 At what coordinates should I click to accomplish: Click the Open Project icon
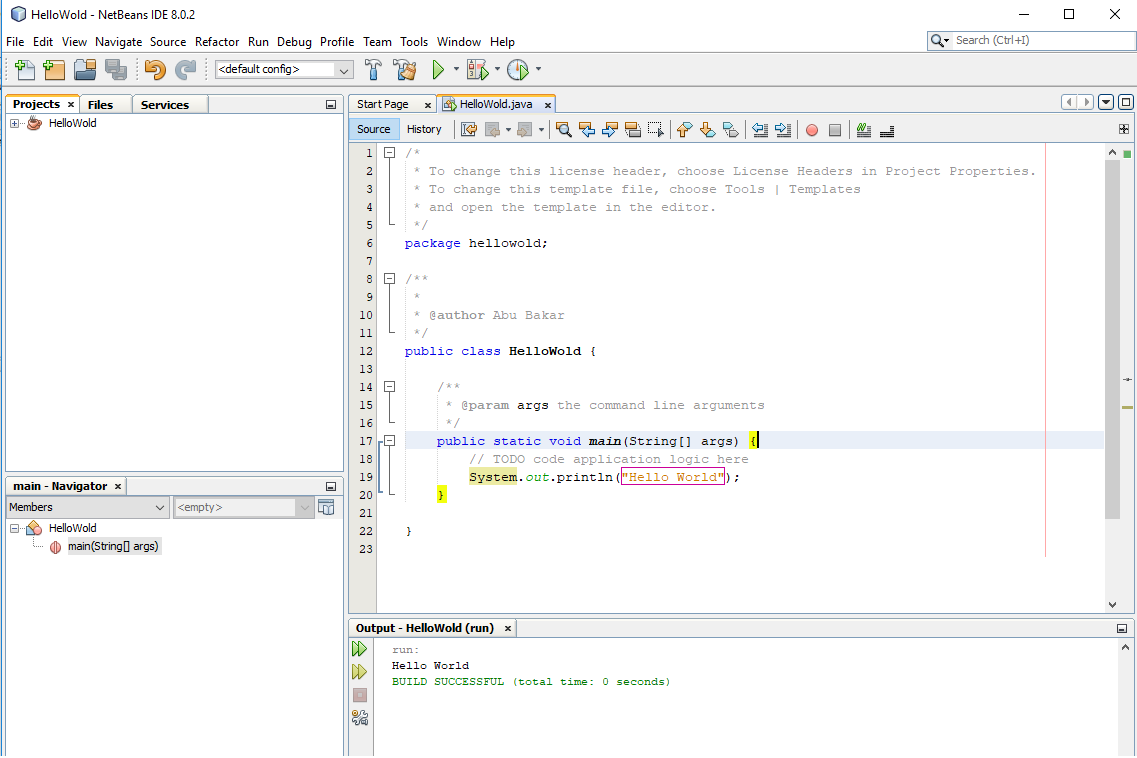[x=85, y=70]
